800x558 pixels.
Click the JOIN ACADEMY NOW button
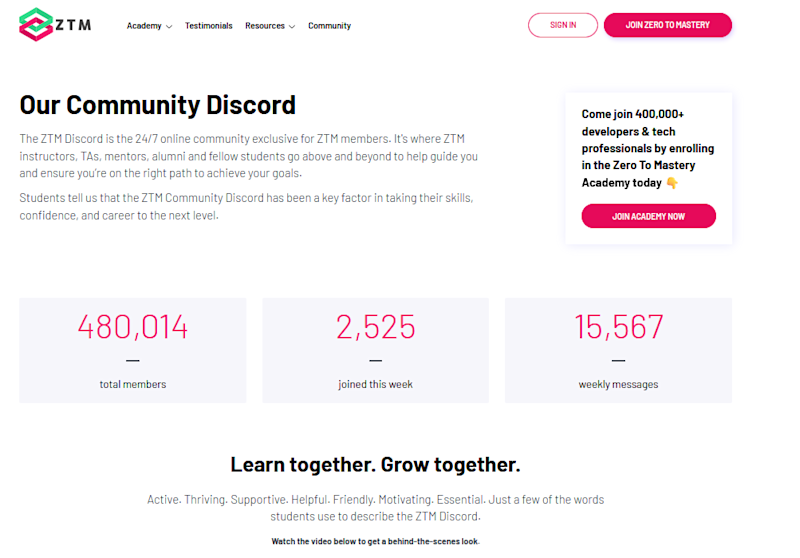pos(648,216)
